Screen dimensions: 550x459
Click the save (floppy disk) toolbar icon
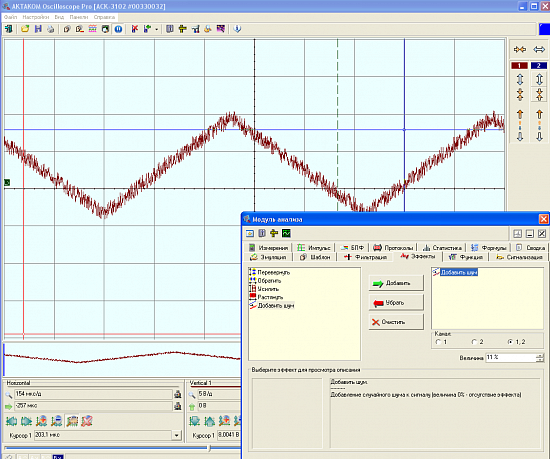tap(38, 29)
